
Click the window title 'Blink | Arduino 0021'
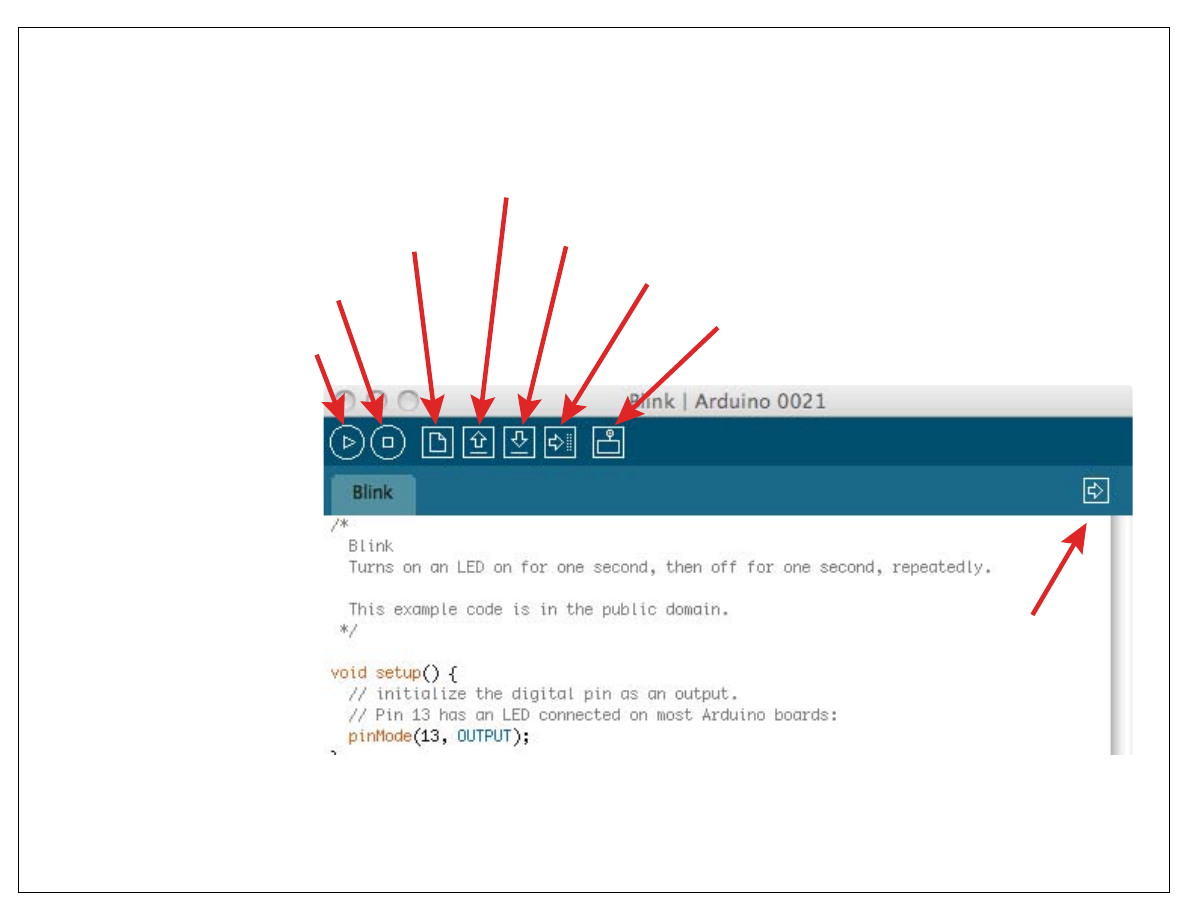(728, 402)
